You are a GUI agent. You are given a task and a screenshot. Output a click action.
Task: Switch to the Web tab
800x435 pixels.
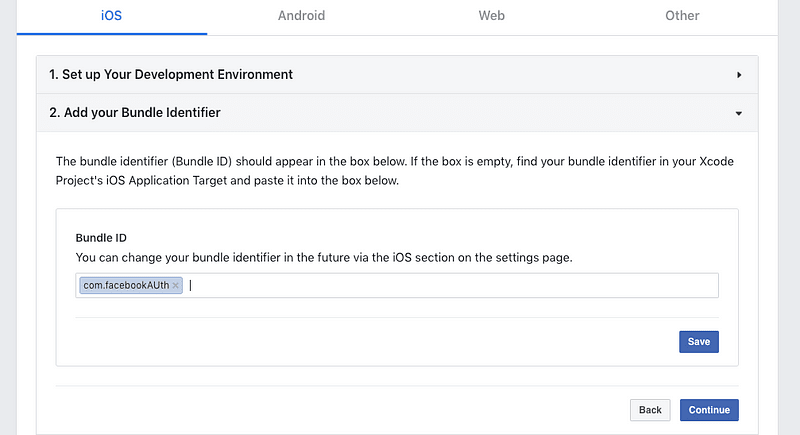coord(492,16)
